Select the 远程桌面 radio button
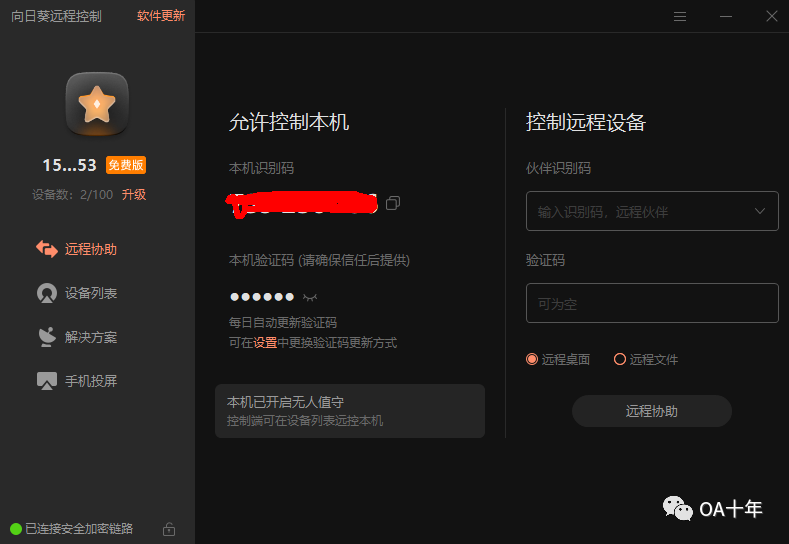Screen dimensions: 789x544 (x=532, y=359)
